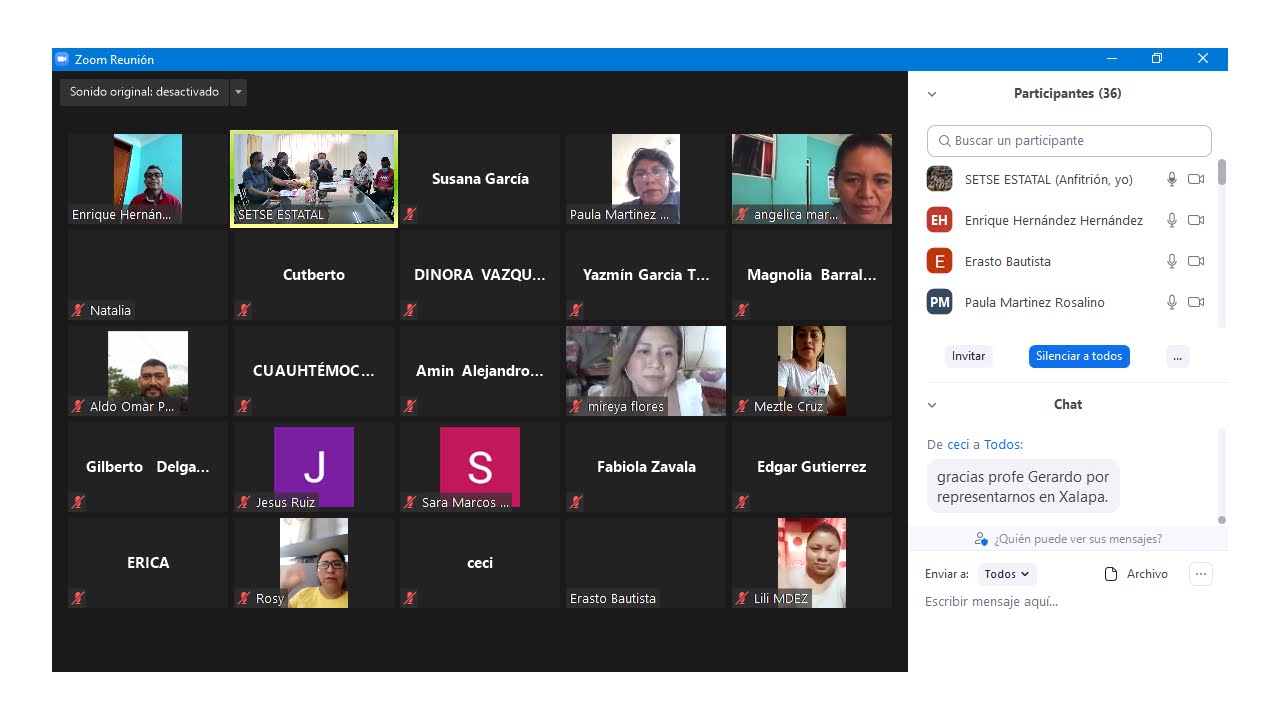1280x720 pixels.
Task: Click muted mic icon on DINORA VAZQU... tile
Action: [x=410, y=310]
